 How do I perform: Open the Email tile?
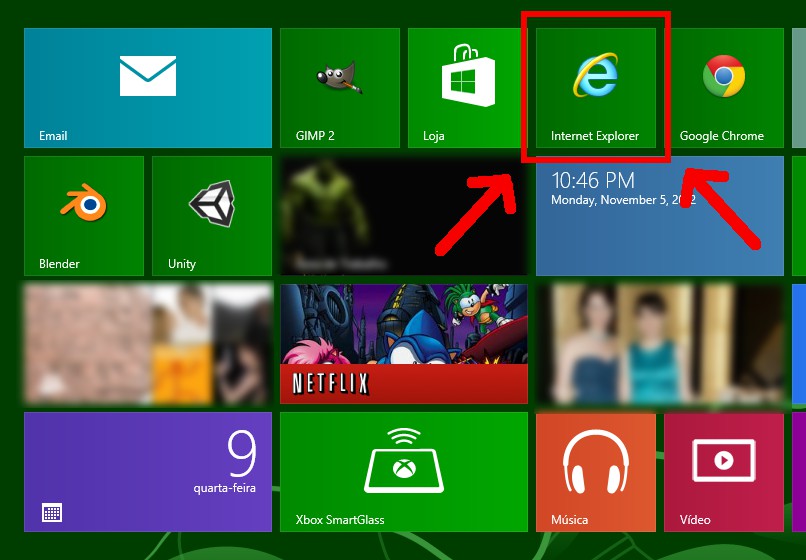tap(148, 88)
